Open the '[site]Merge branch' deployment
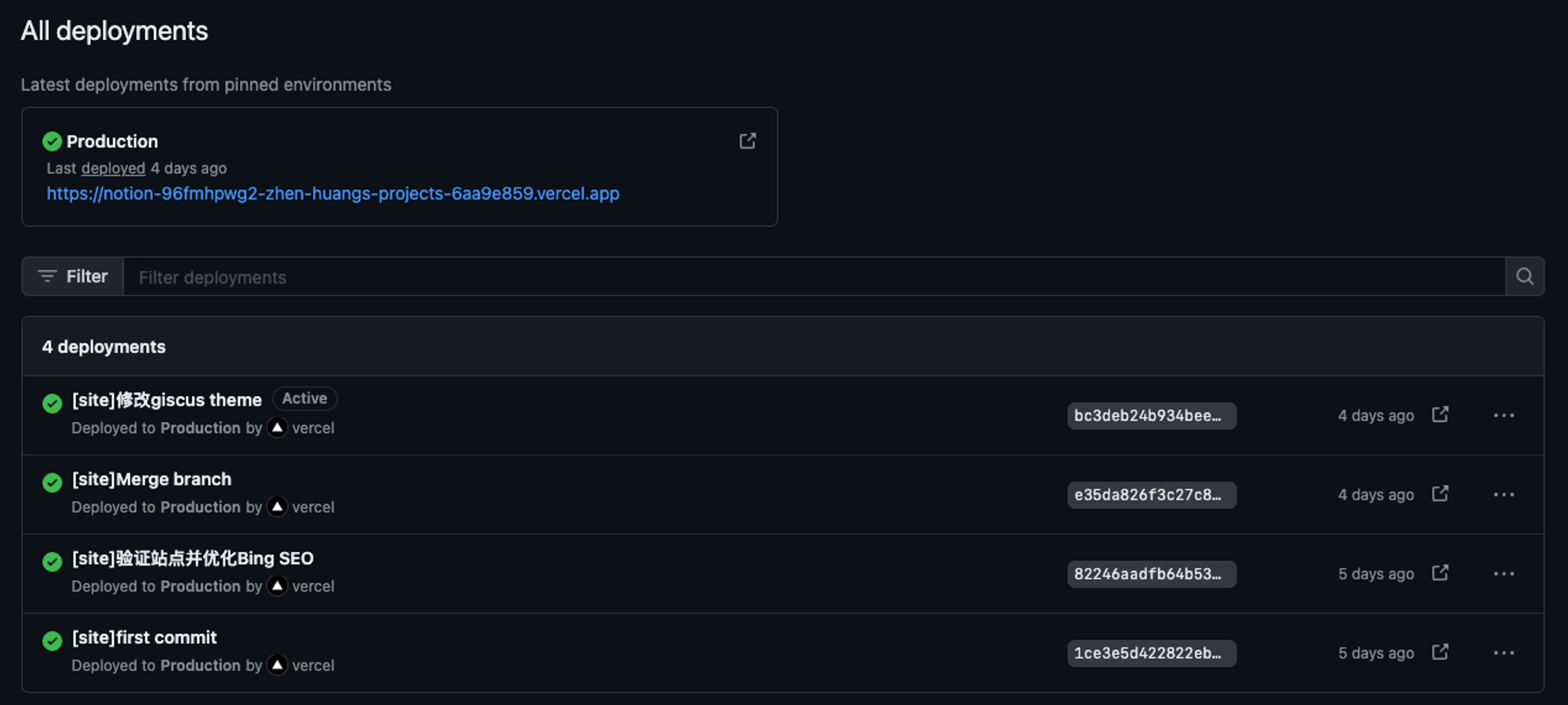The image size is (1568, 705). (151, 478)
